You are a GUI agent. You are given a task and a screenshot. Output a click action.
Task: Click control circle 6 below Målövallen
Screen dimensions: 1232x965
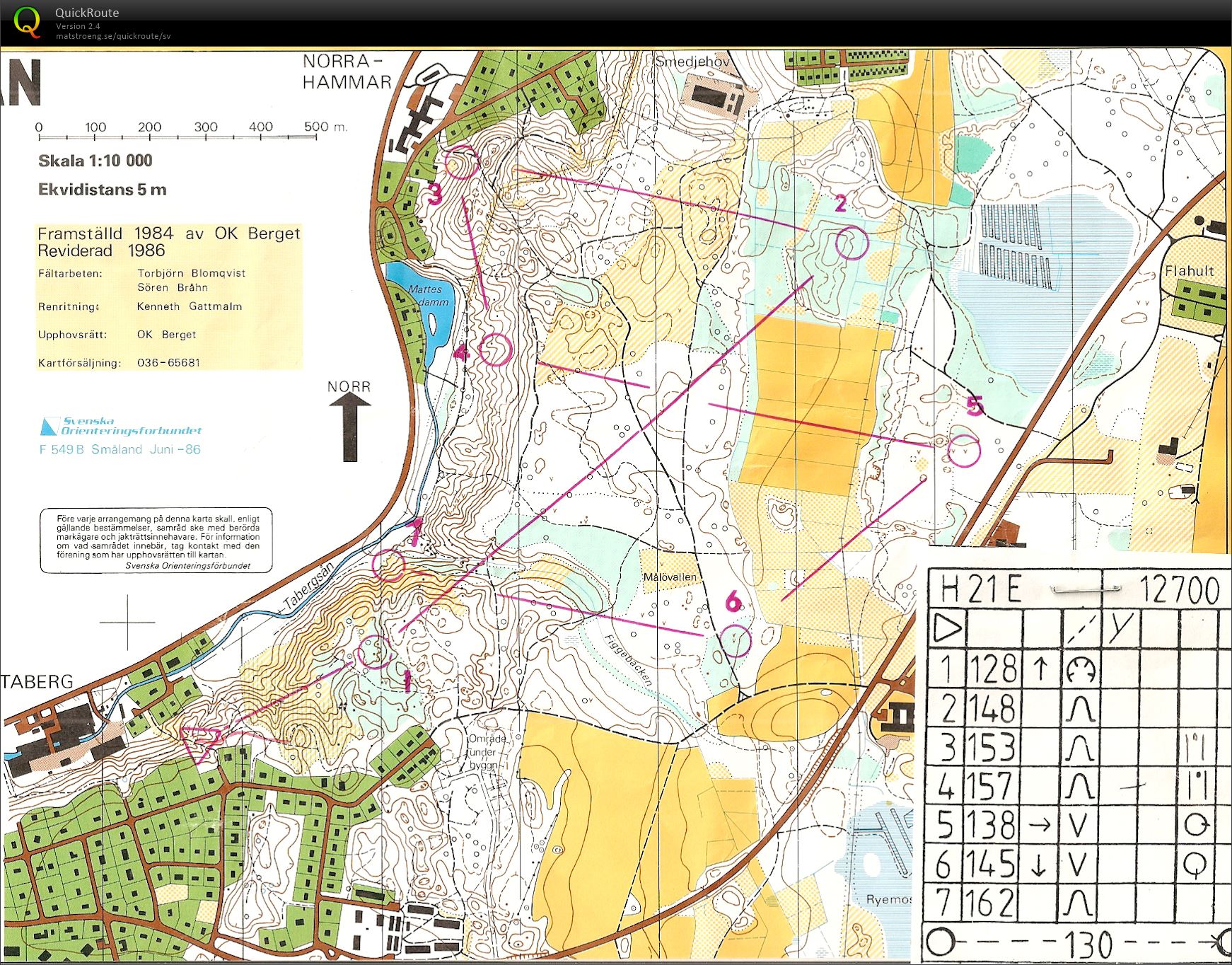pos(736,640)
